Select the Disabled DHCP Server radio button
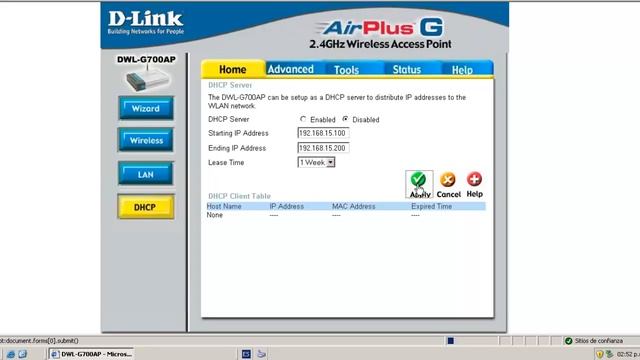640x360 pixels. (x=345, y=119)
